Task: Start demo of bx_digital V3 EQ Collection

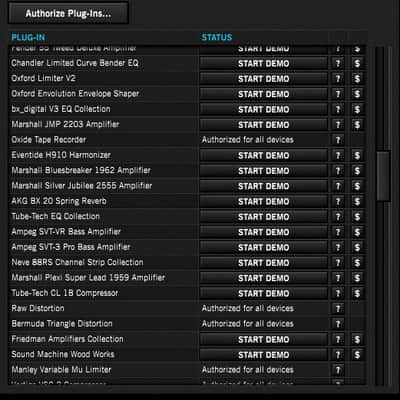Action: (264, 109)
